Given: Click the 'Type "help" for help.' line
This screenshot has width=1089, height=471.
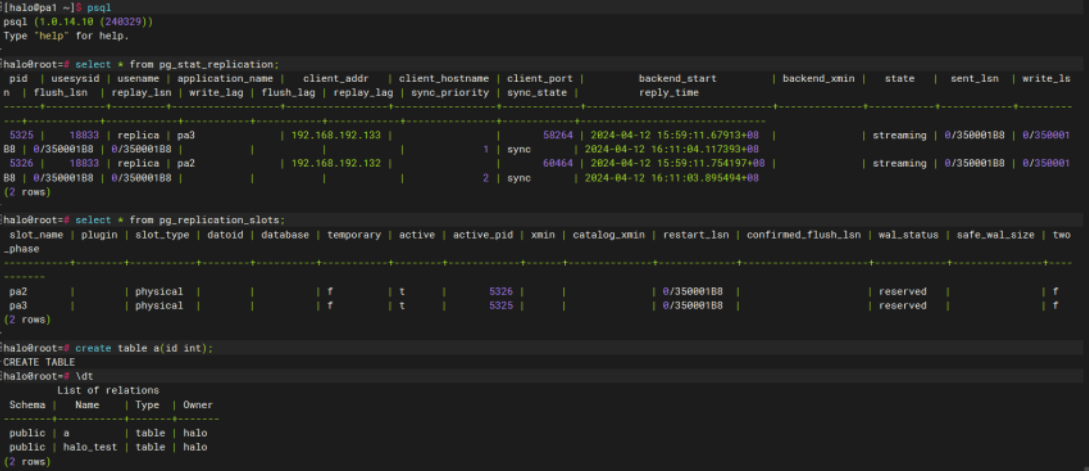Looking at the screenshot, I should point(67,35).
